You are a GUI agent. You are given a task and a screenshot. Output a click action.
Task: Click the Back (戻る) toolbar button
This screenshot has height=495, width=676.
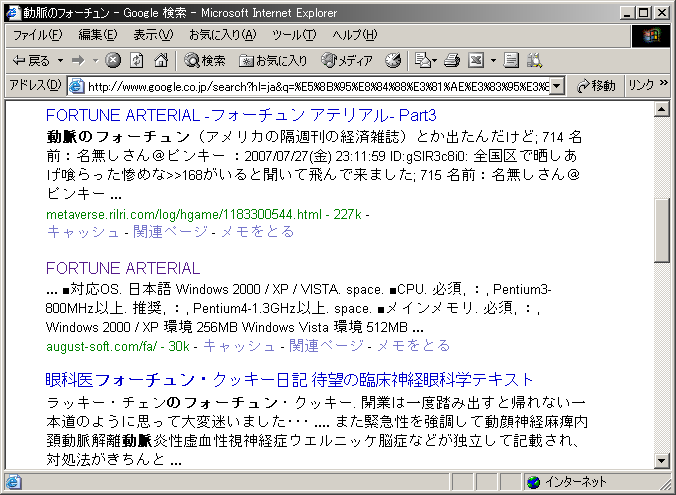(x=31, y=60)
